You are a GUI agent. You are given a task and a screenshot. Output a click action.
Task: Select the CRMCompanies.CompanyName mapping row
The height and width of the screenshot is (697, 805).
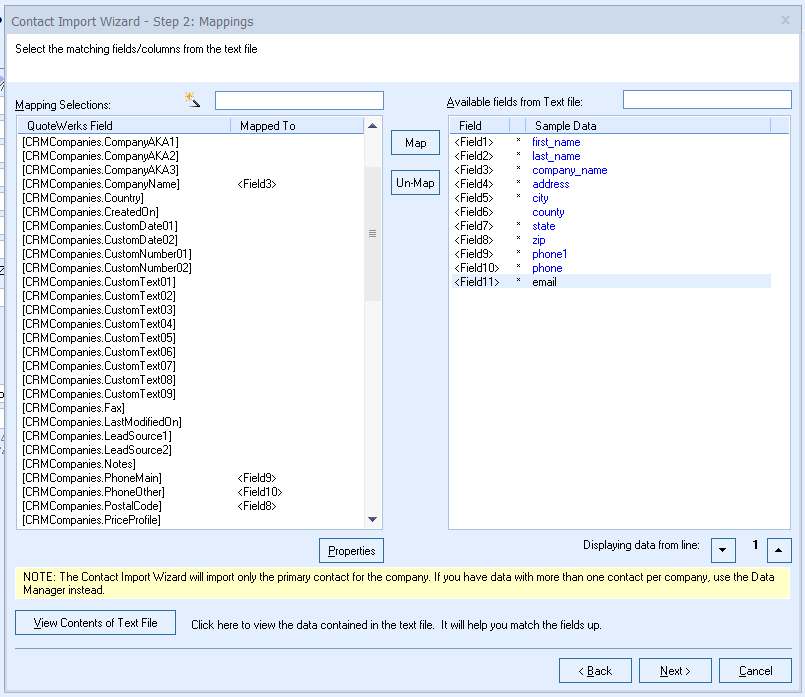100,184
